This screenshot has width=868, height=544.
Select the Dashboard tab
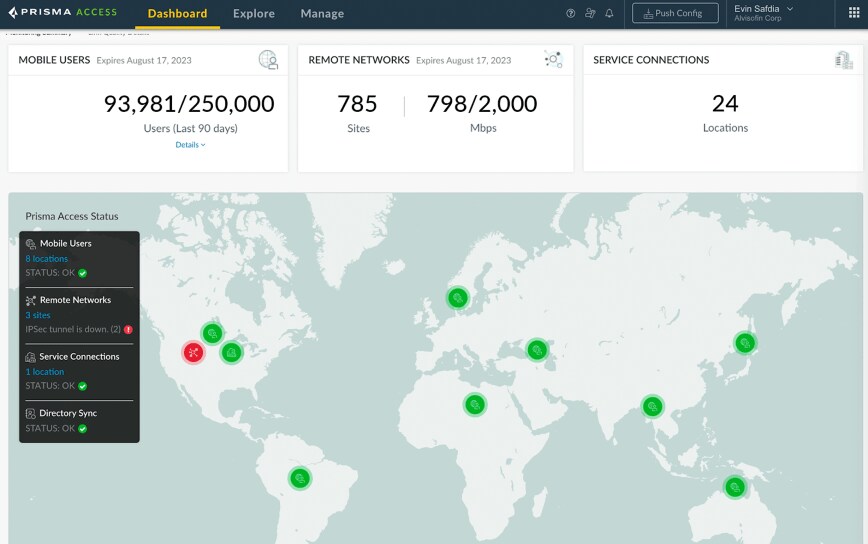tap(177, 14)
